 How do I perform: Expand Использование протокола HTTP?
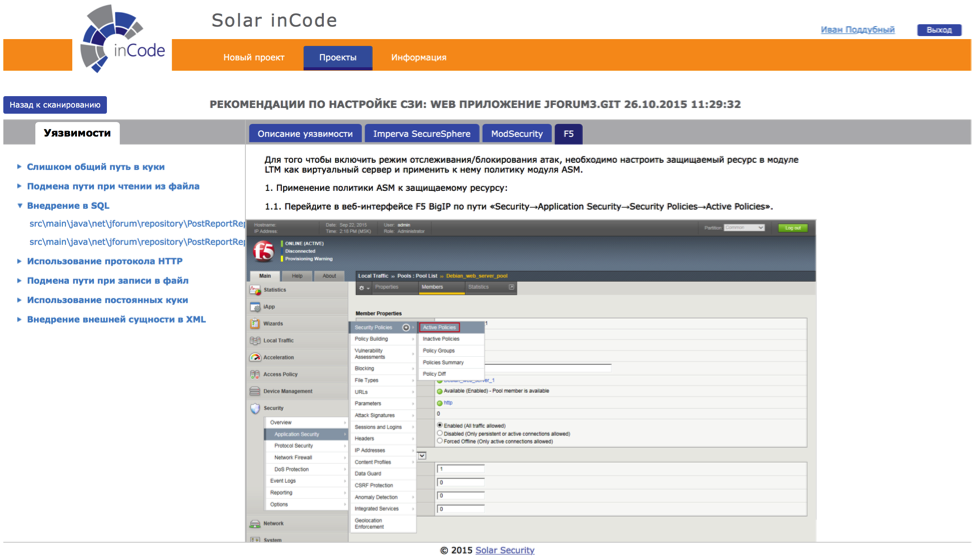pos(104,261)
